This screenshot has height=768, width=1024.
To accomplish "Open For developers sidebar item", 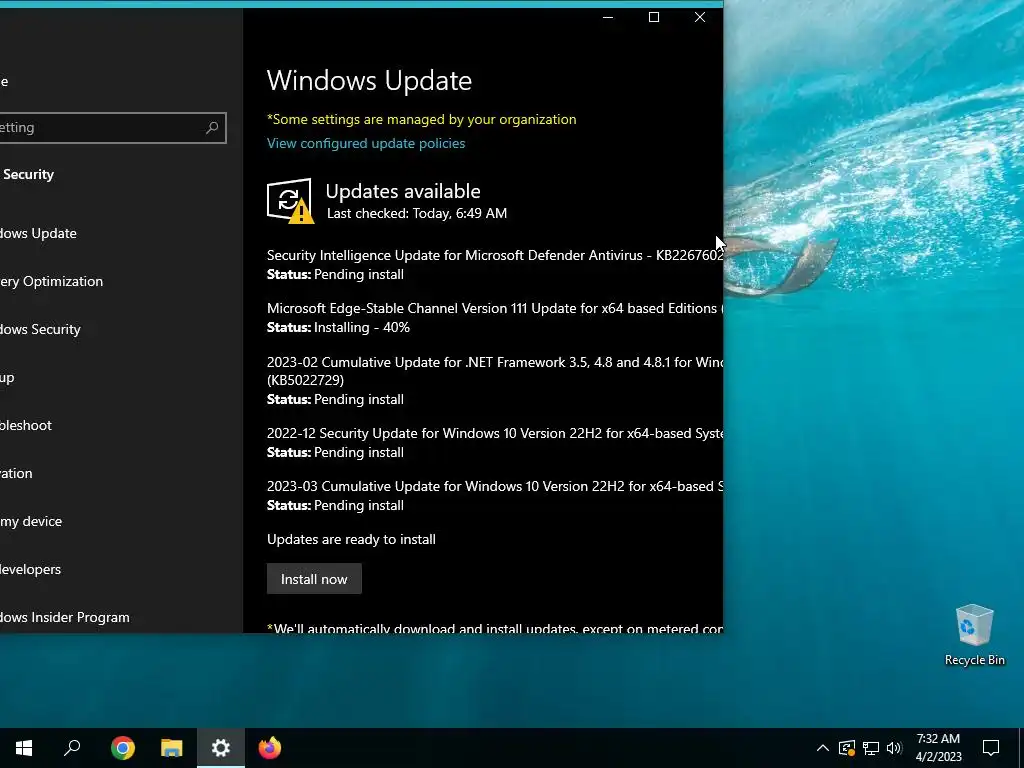I will (31, 569).
